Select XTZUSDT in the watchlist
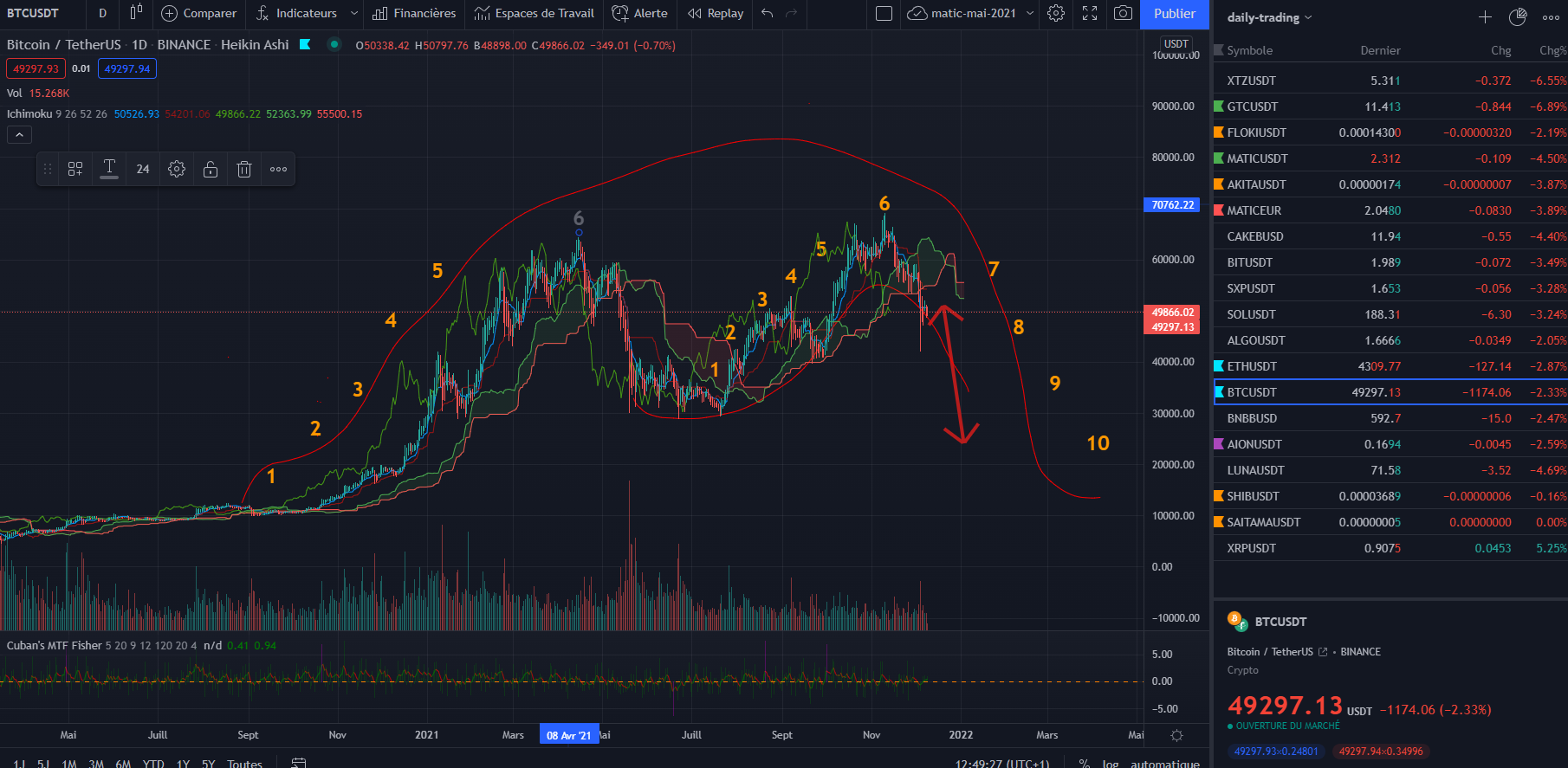The height and width of the screenshot is (768, 1568). [x=1390, y=81]
